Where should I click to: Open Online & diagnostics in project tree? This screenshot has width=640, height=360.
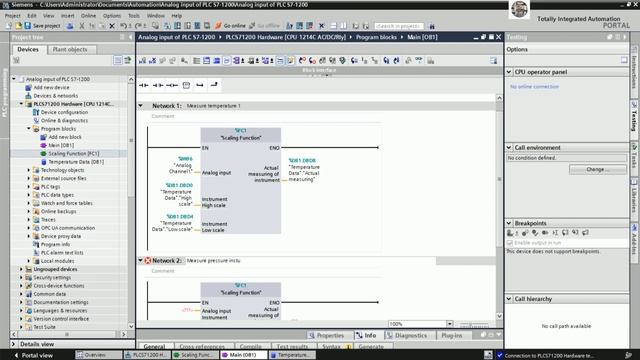(64, 120)
